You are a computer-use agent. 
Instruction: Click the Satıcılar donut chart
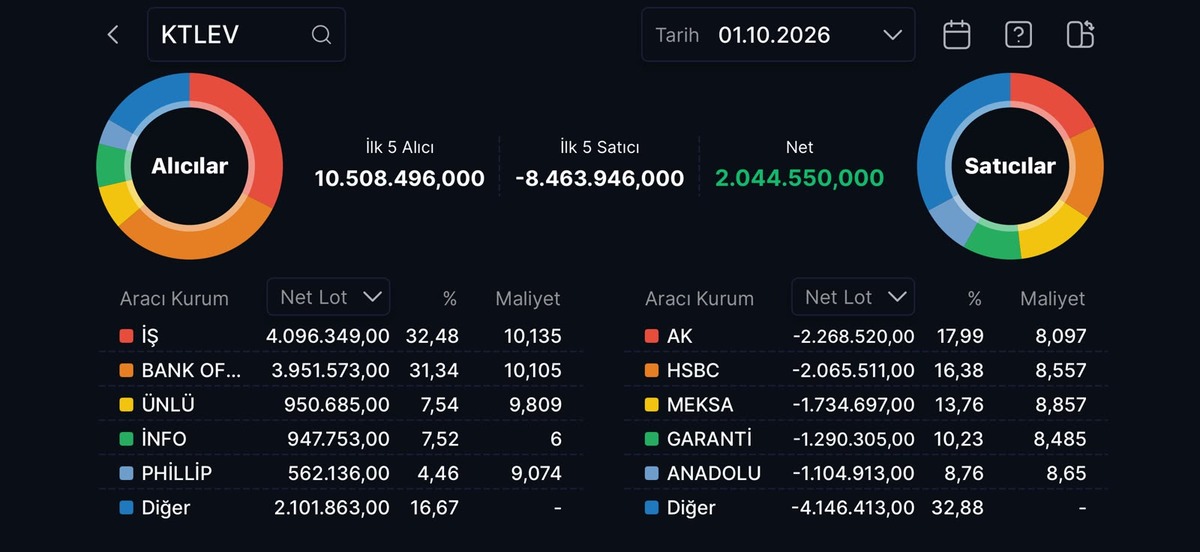1010,166
